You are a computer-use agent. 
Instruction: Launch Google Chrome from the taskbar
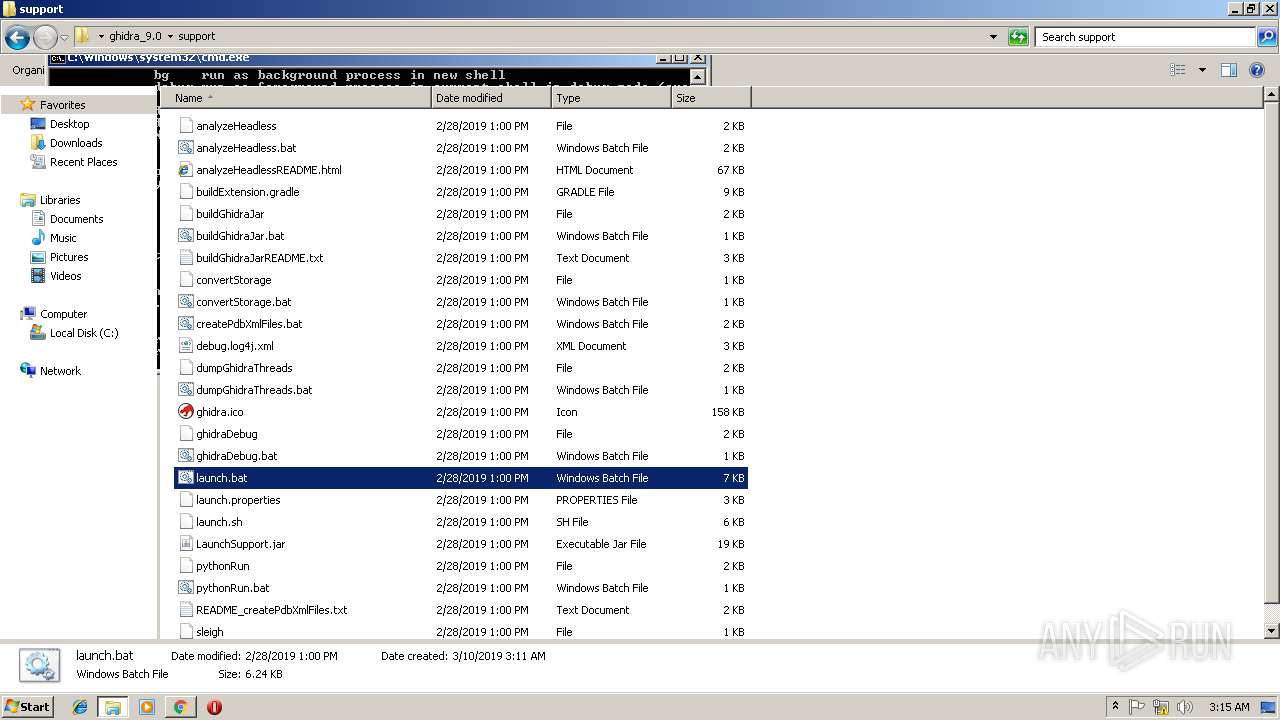coord(180,707)
